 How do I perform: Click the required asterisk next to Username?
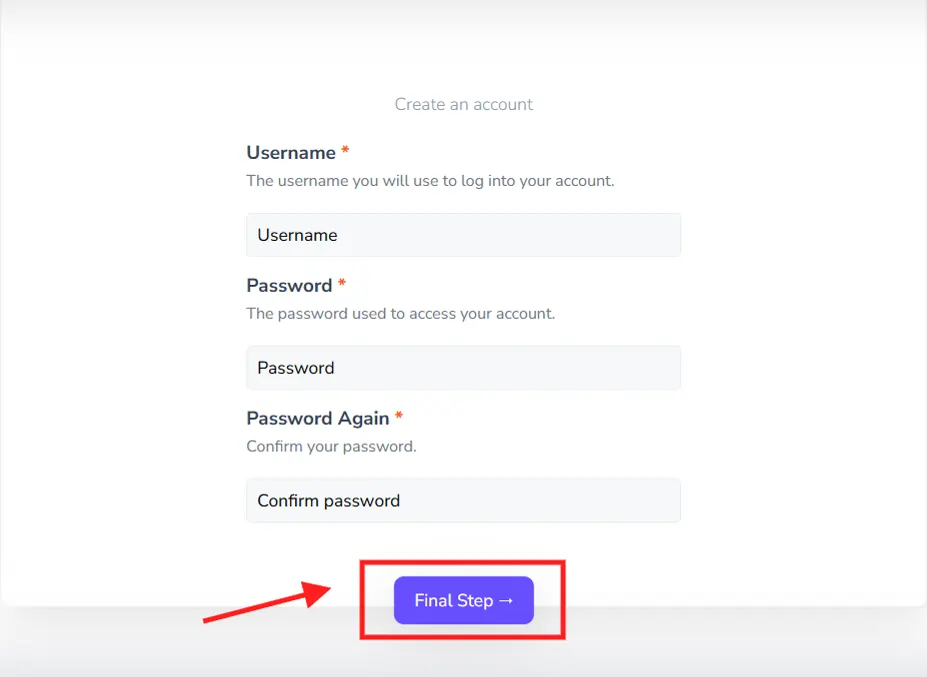tap(344, 149)
